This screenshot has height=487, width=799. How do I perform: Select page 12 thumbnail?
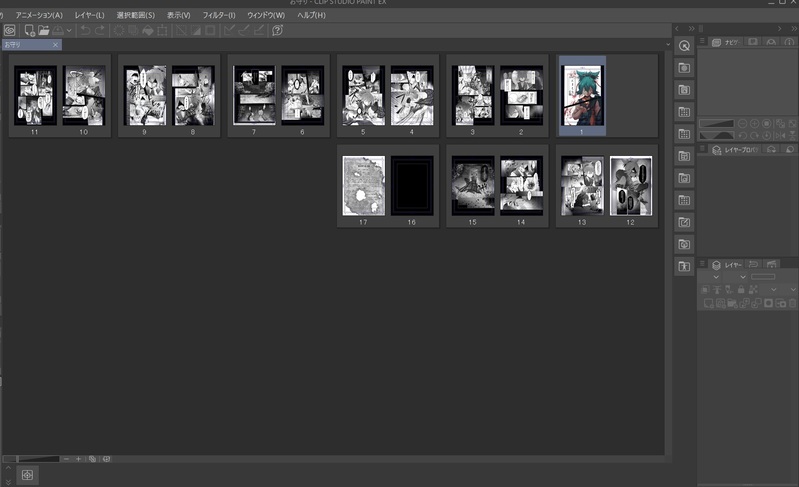(631, 185)
